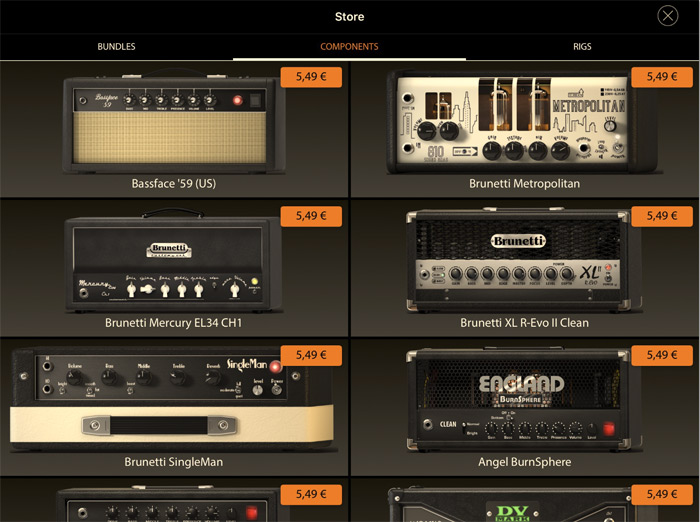Image resolution: width=700 pixels, height=522 pixels.
Task: Buy Bassface '59 with its 5,49 € button
Action: 311,77
